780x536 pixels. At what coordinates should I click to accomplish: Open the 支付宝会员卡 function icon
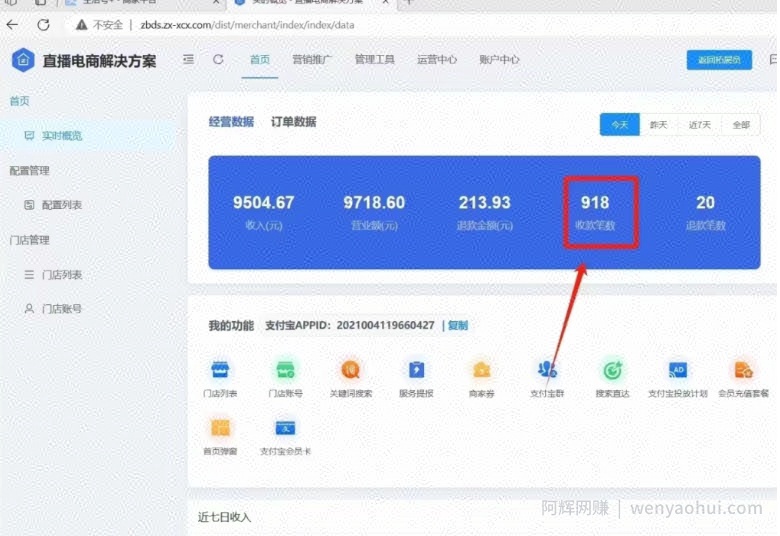coord(286,428)
